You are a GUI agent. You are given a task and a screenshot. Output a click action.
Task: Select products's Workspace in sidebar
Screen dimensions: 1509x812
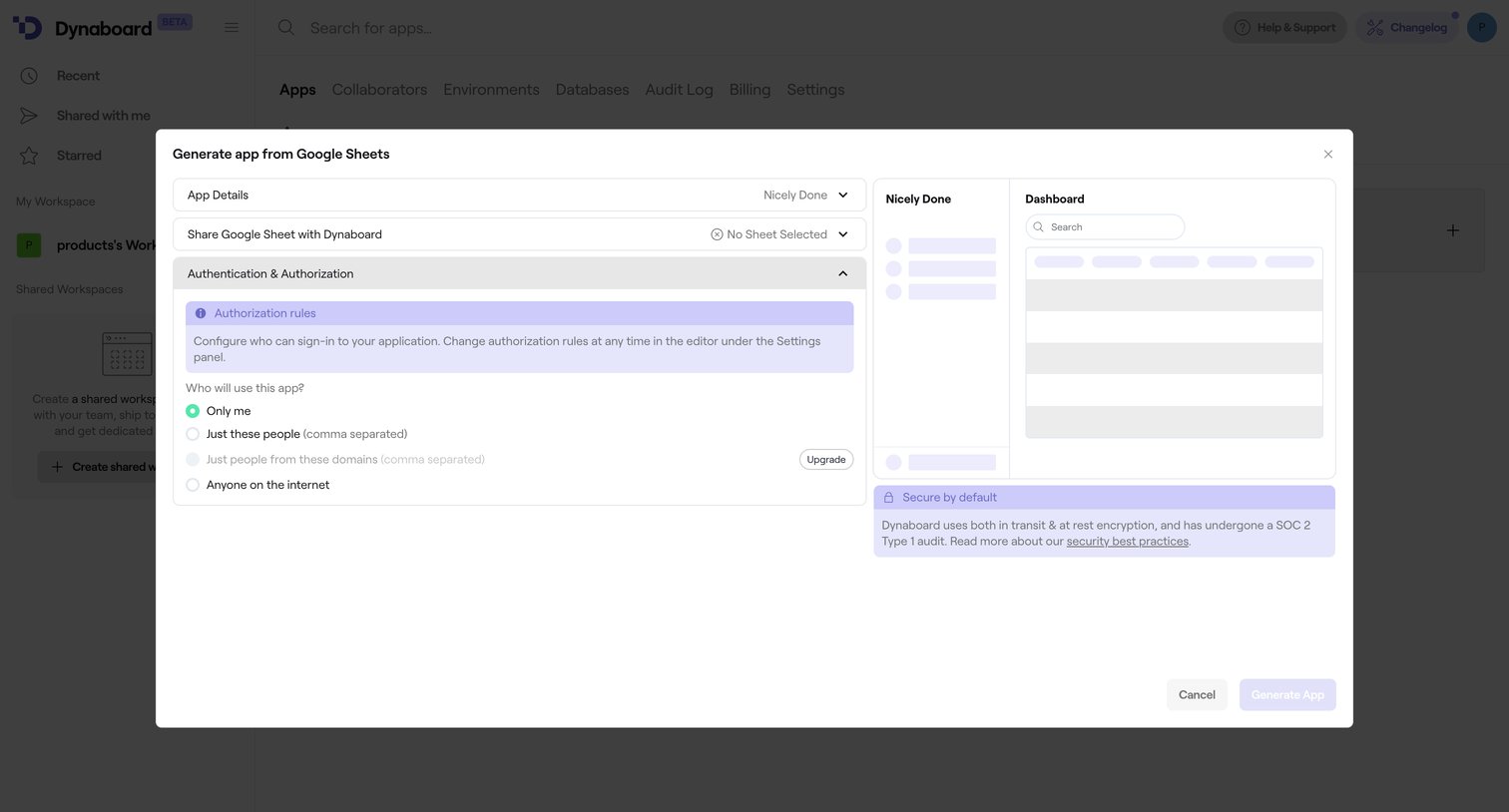(x=106, y=245)
